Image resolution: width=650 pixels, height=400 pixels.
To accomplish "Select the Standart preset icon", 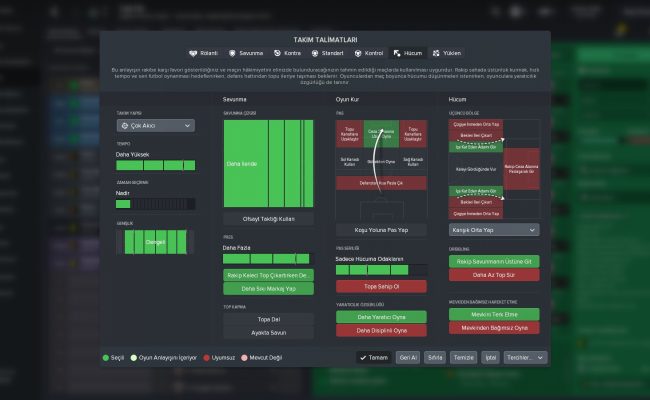I will pos(315,53).
